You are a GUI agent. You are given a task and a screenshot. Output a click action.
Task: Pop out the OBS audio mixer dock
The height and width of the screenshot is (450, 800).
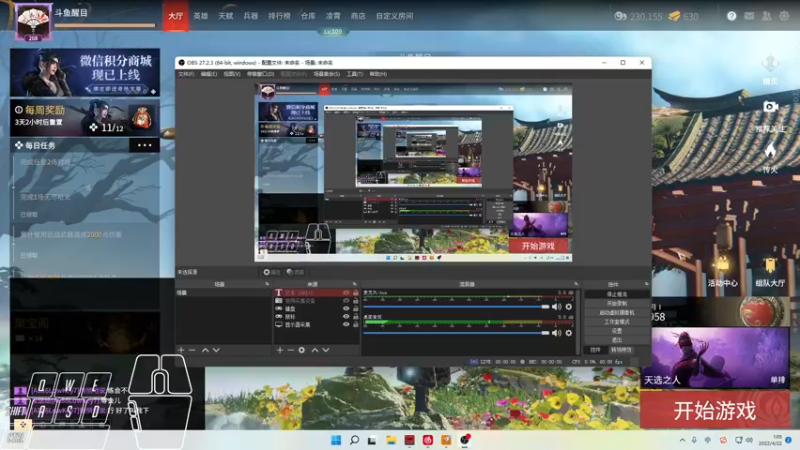(576, 284)
